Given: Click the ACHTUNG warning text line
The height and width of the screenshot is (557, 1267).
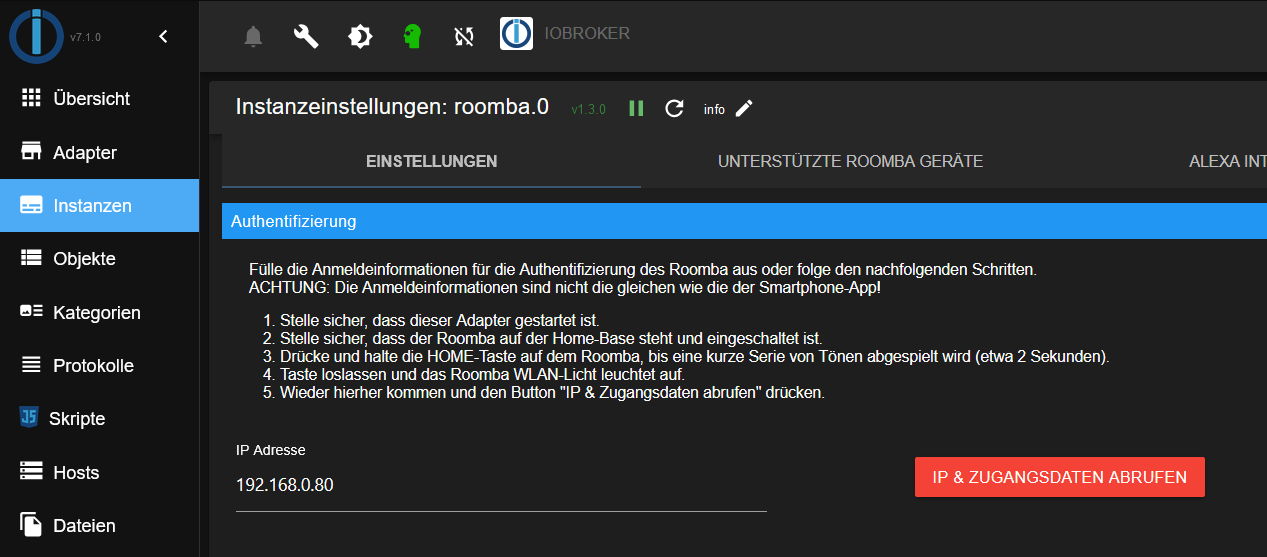Looking at the screenshot, I should [565, 288].
